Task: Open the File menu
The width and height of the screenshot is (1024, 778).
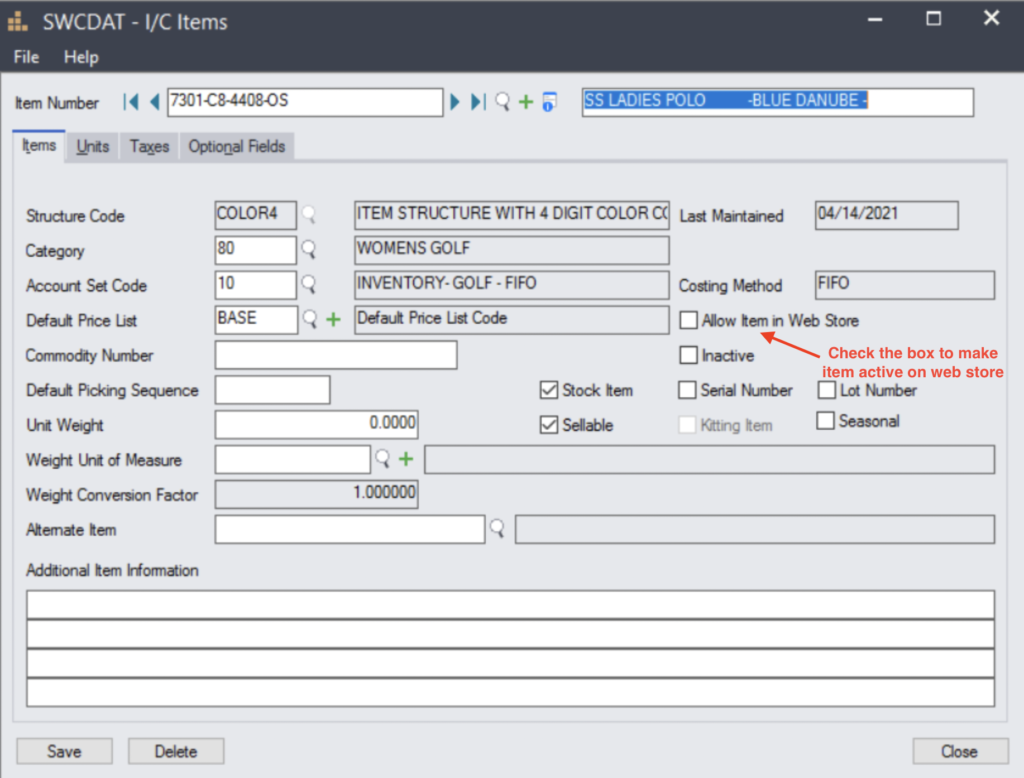Action: pyautogui.click(x=26, y=57)
